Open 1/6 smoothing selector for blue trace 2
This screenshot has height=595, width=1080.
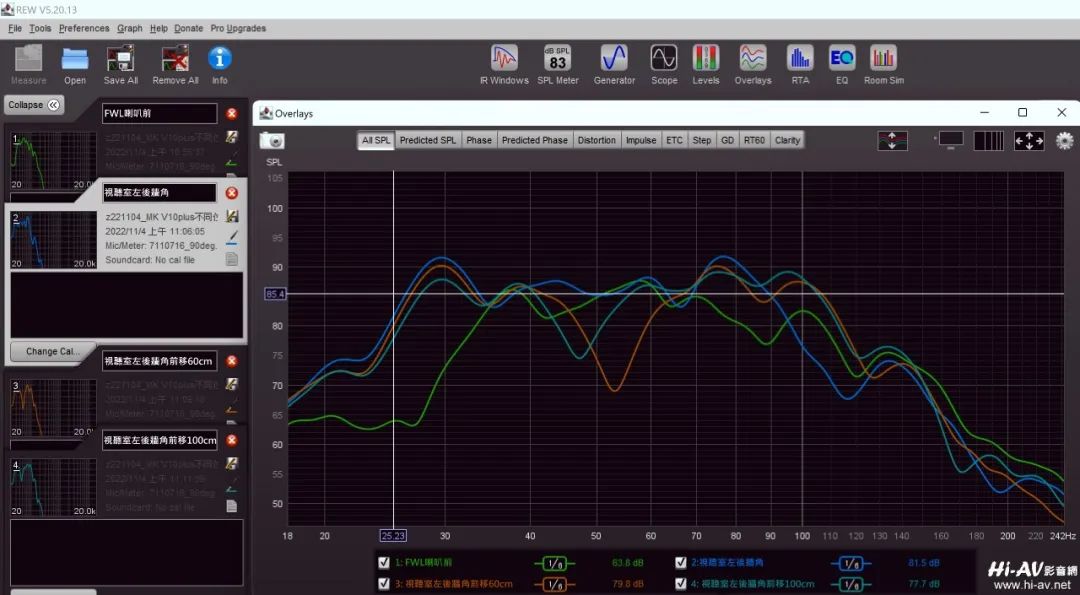(x=851, y=564)
